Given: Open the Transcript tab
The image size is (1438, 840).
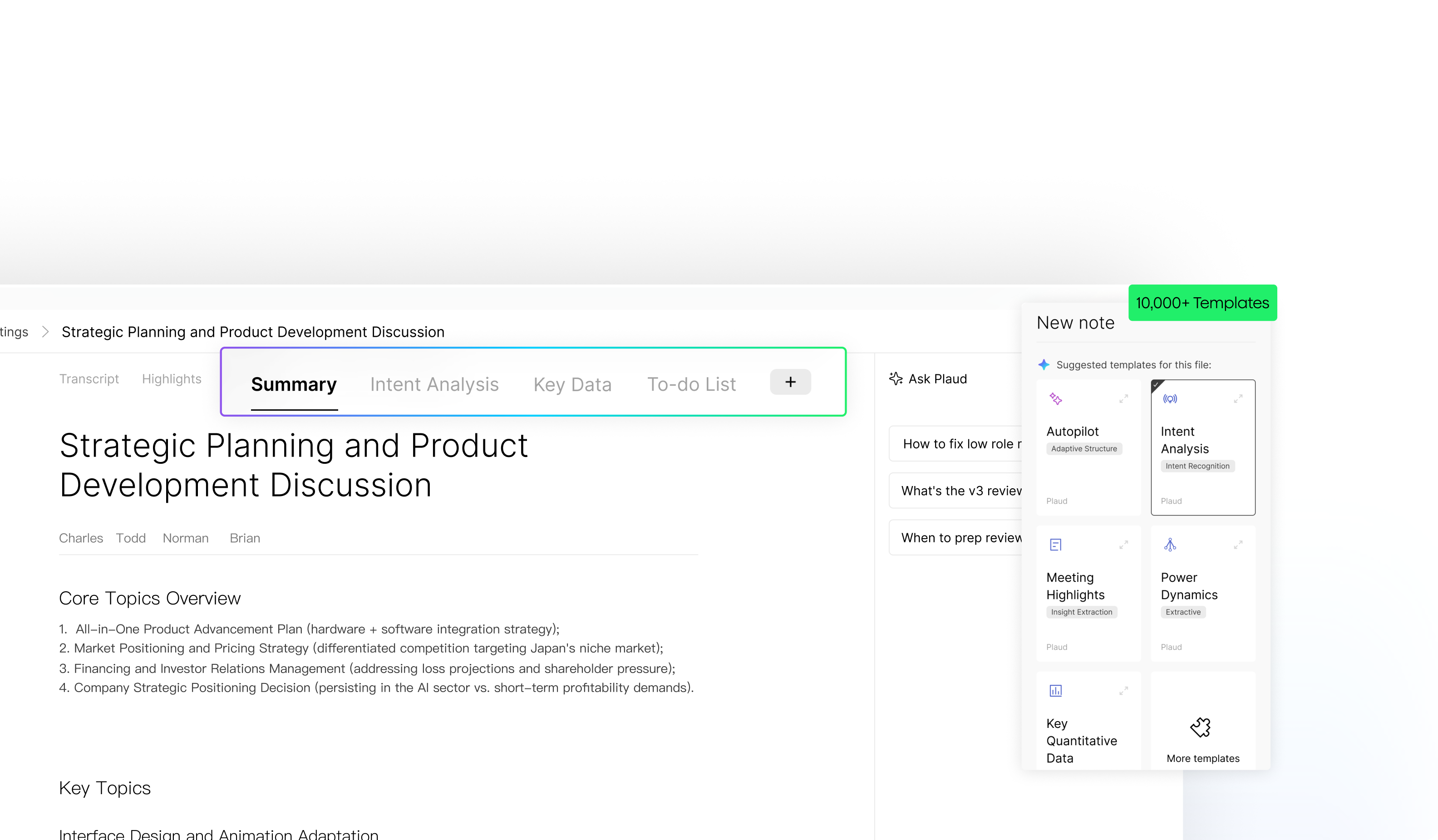Looking at the screenshot, I should 89,379.
